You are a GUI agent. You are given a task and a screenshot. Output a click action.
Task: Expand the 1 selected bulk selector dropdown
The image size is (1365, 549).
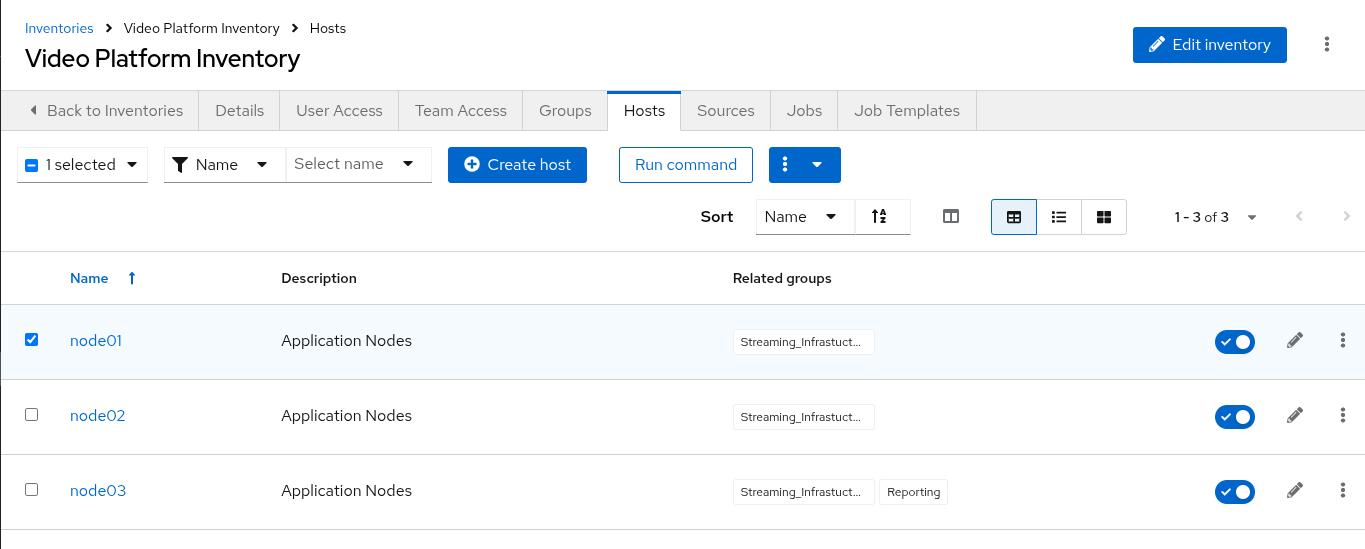pos(82,165)
